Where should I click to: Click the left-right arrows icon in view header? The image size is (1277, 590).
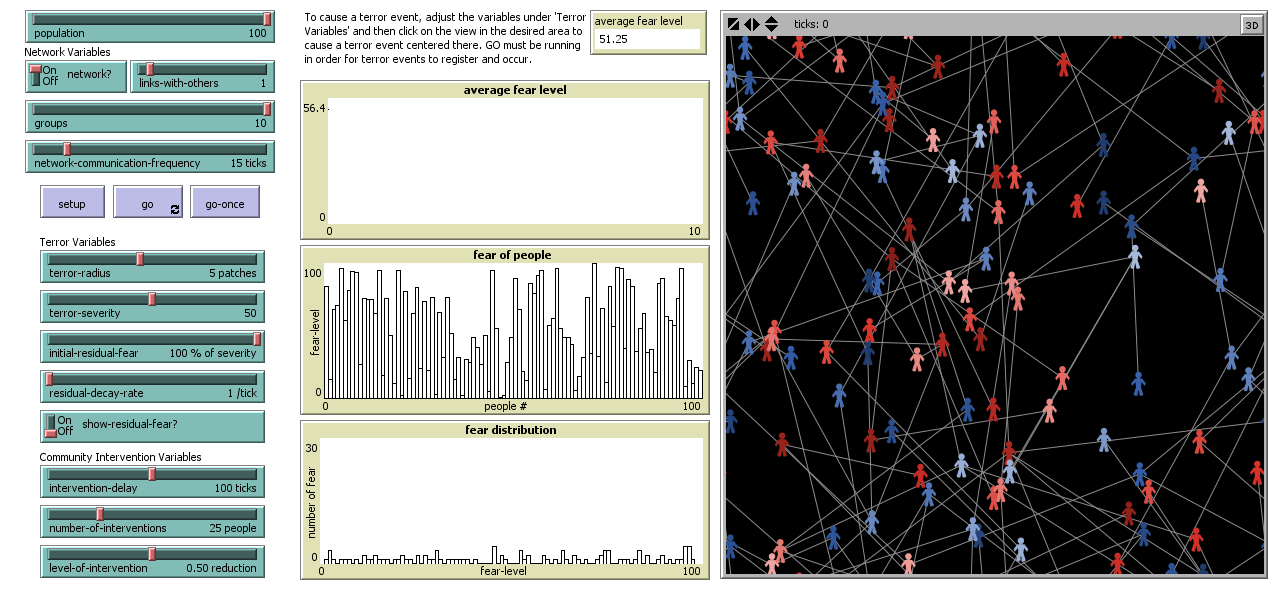752,24
